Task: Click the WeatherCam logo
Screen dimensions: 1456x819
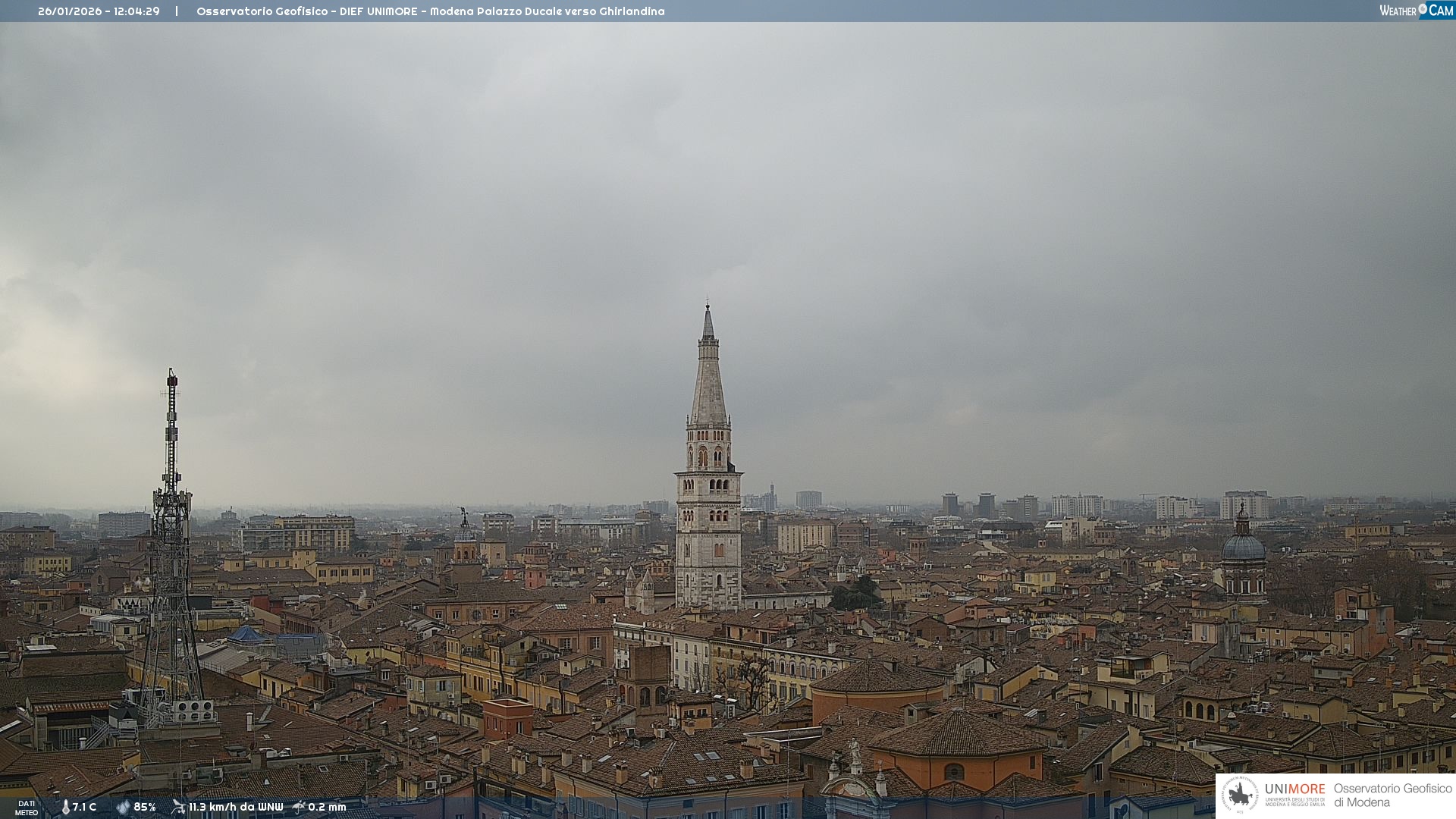Action: [1416, 10]
